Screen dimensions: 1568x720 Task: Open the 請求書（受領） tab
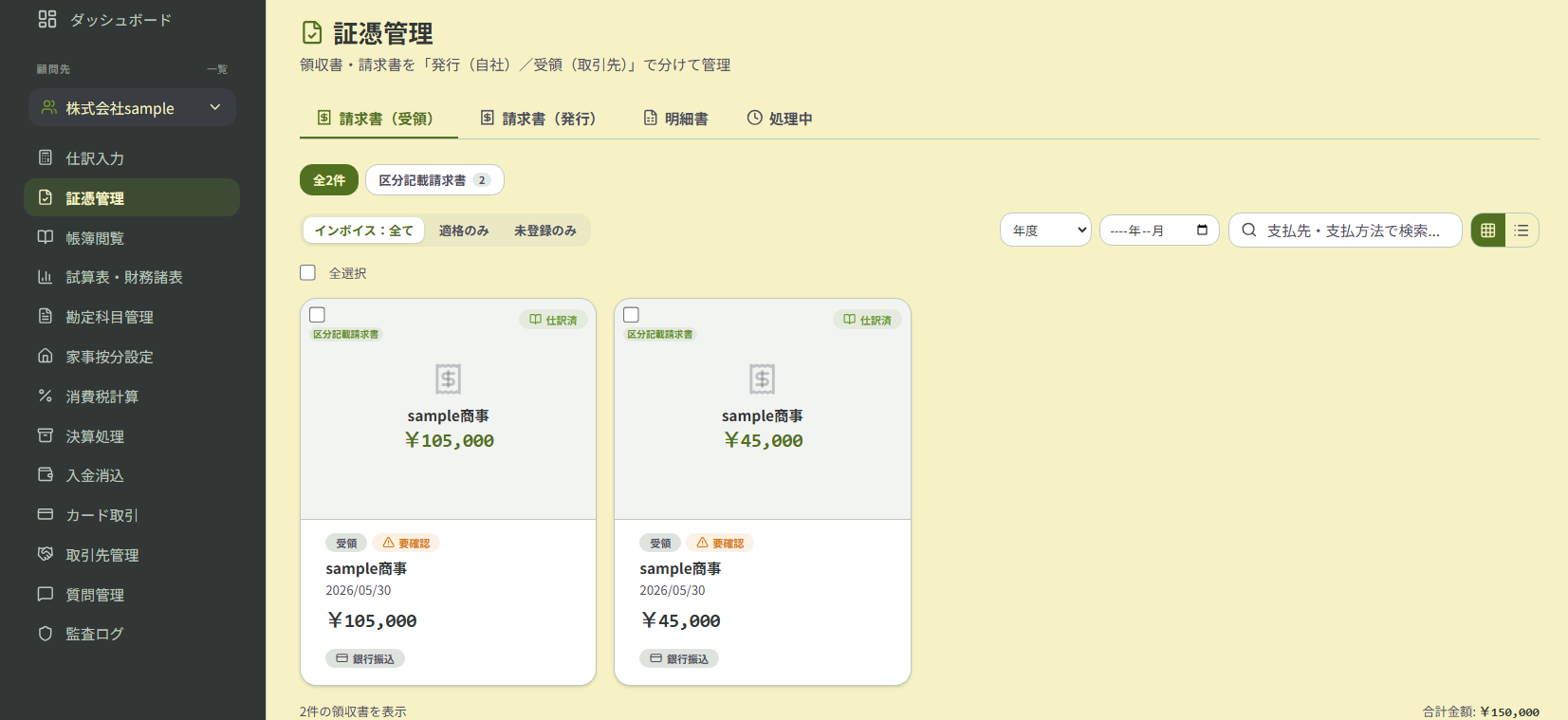point(378,119)
